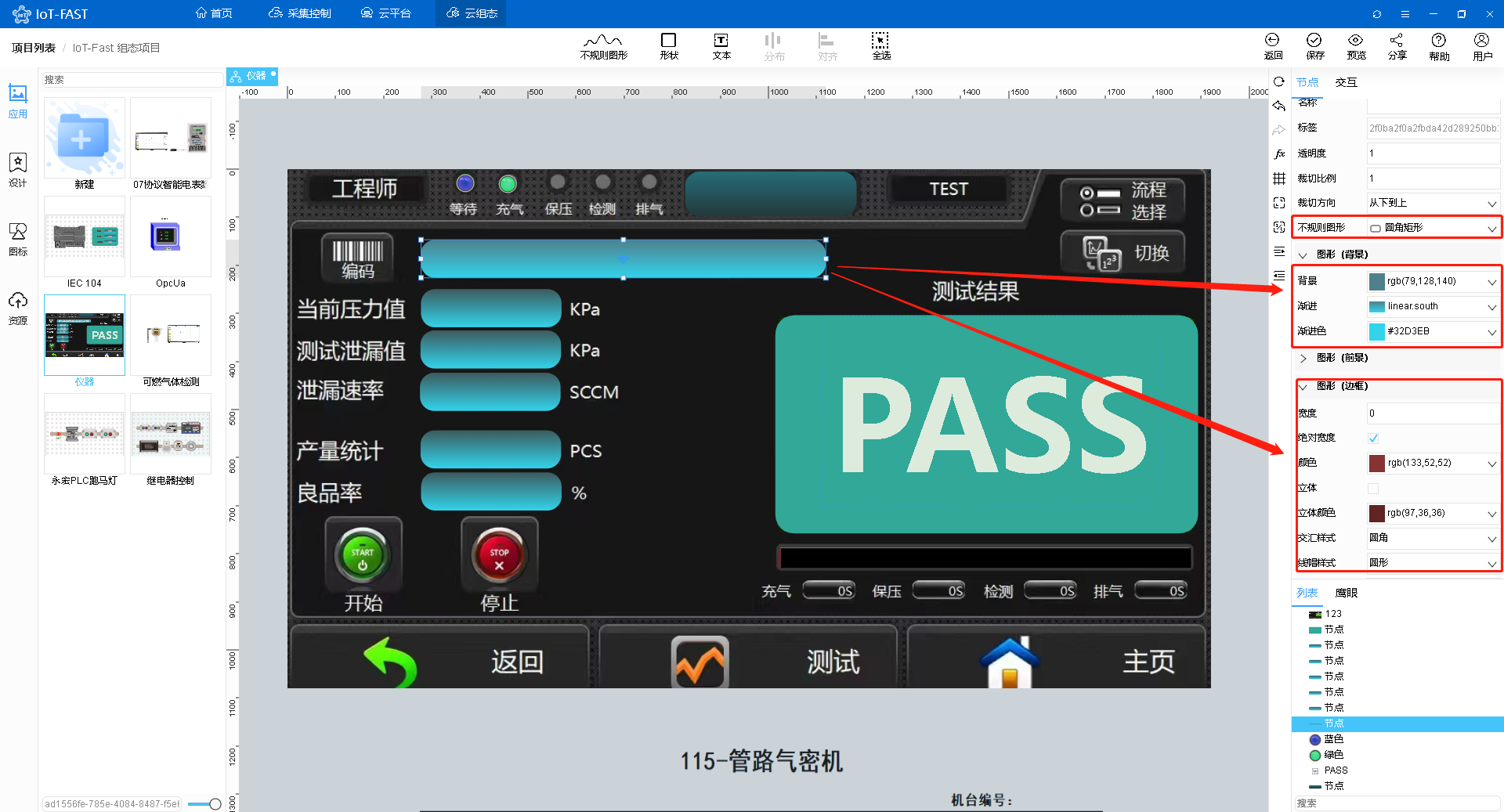Toggle the grid icon in vertical strip
Viewport: 1504px width, 812px height.
1279,179
